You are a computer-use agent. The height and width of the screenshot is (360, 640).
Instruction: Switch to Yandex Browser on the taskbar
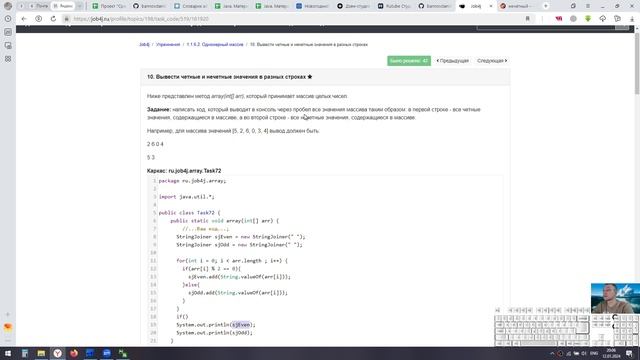click(x=58, y=353)
